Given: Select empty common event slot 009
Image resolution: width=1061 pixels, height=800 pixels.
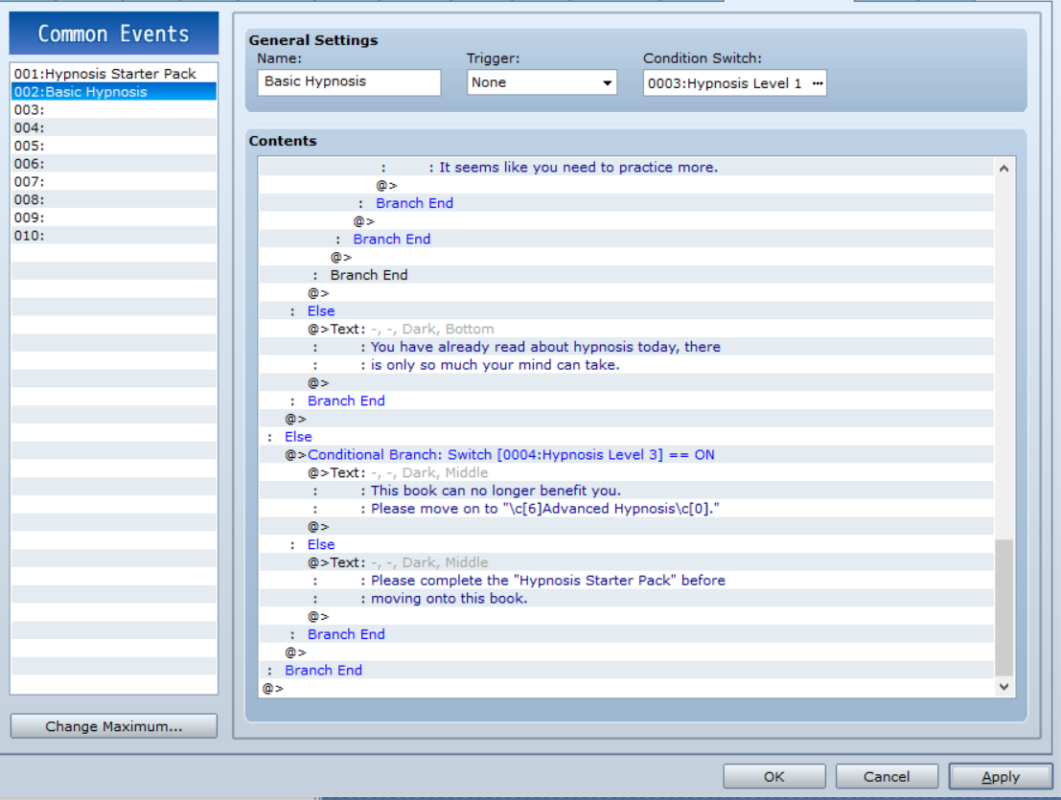Looking at the screenshot, I should [x=114, y=217].
